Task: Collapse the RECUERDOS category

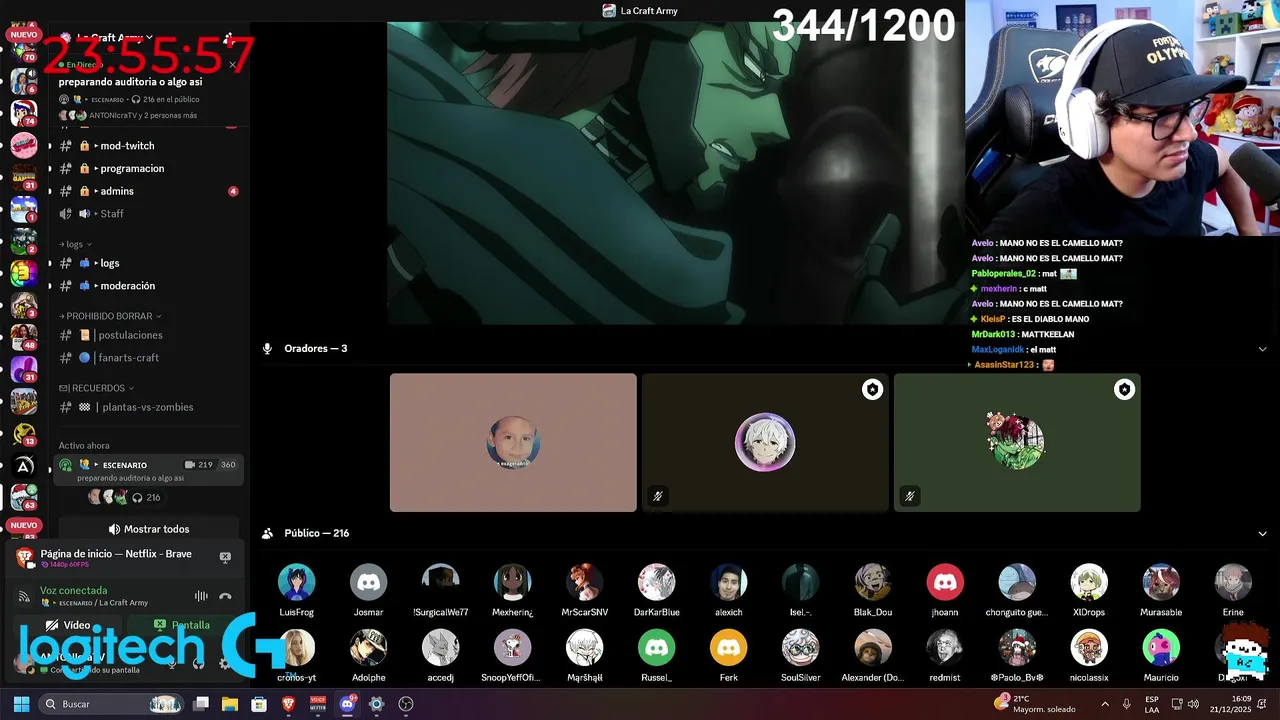Action: pos(97,388)
